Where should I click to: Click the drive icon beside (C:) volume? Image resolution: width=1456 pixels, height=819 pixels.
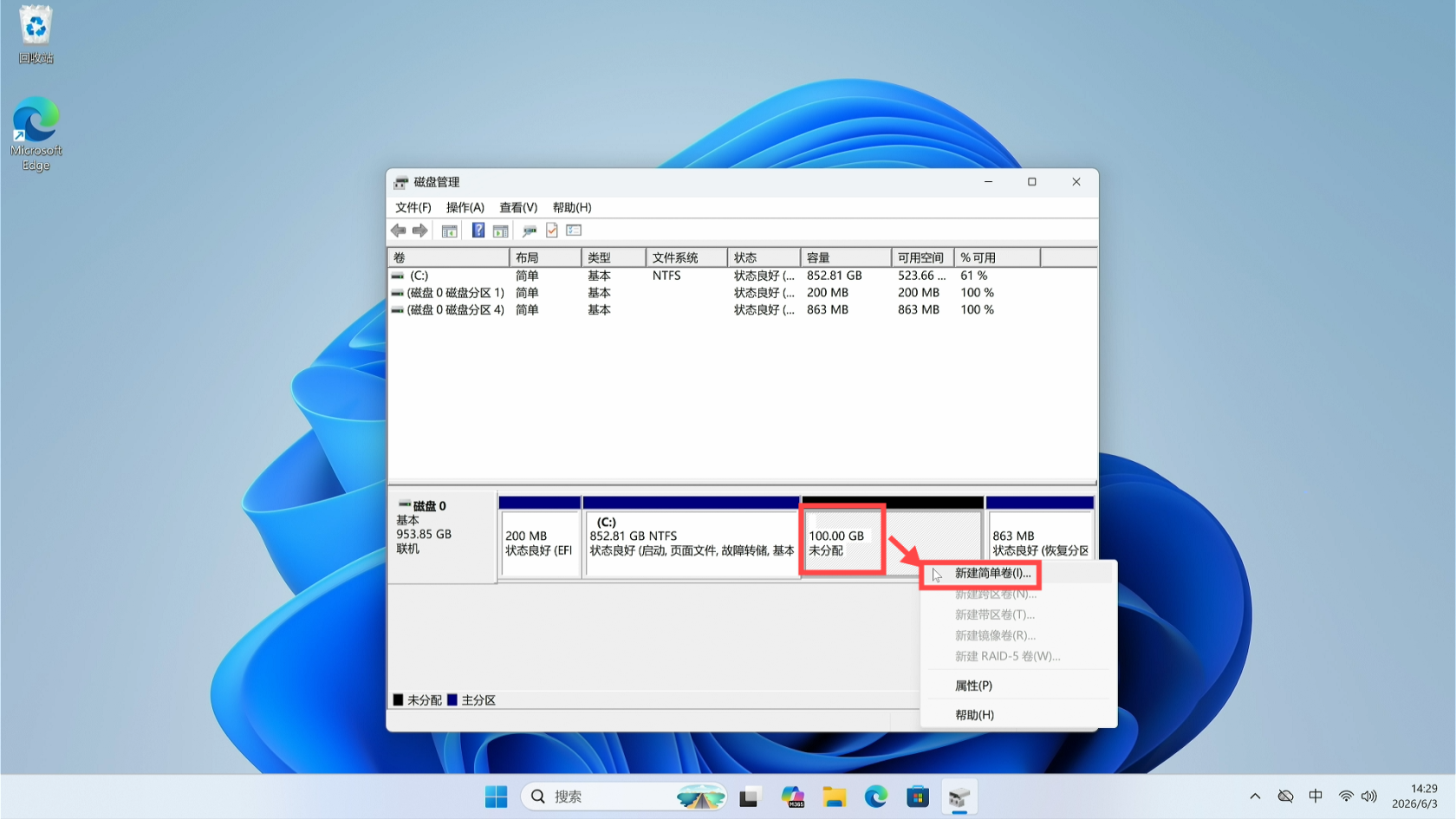tap(398, 276)
